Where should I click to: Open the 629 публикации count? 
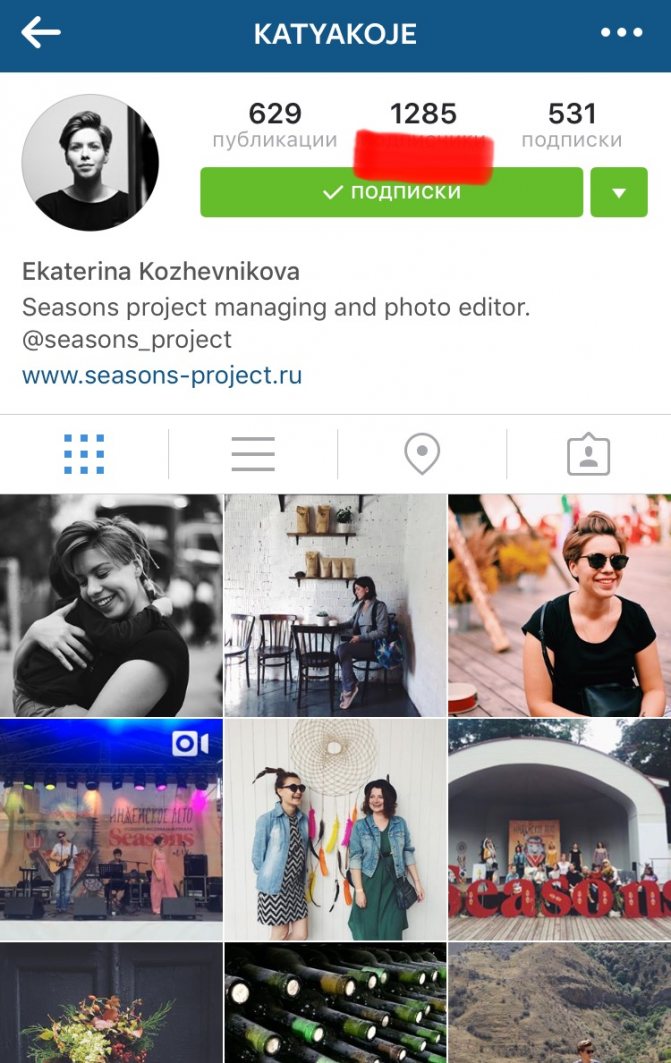(274, 124)
